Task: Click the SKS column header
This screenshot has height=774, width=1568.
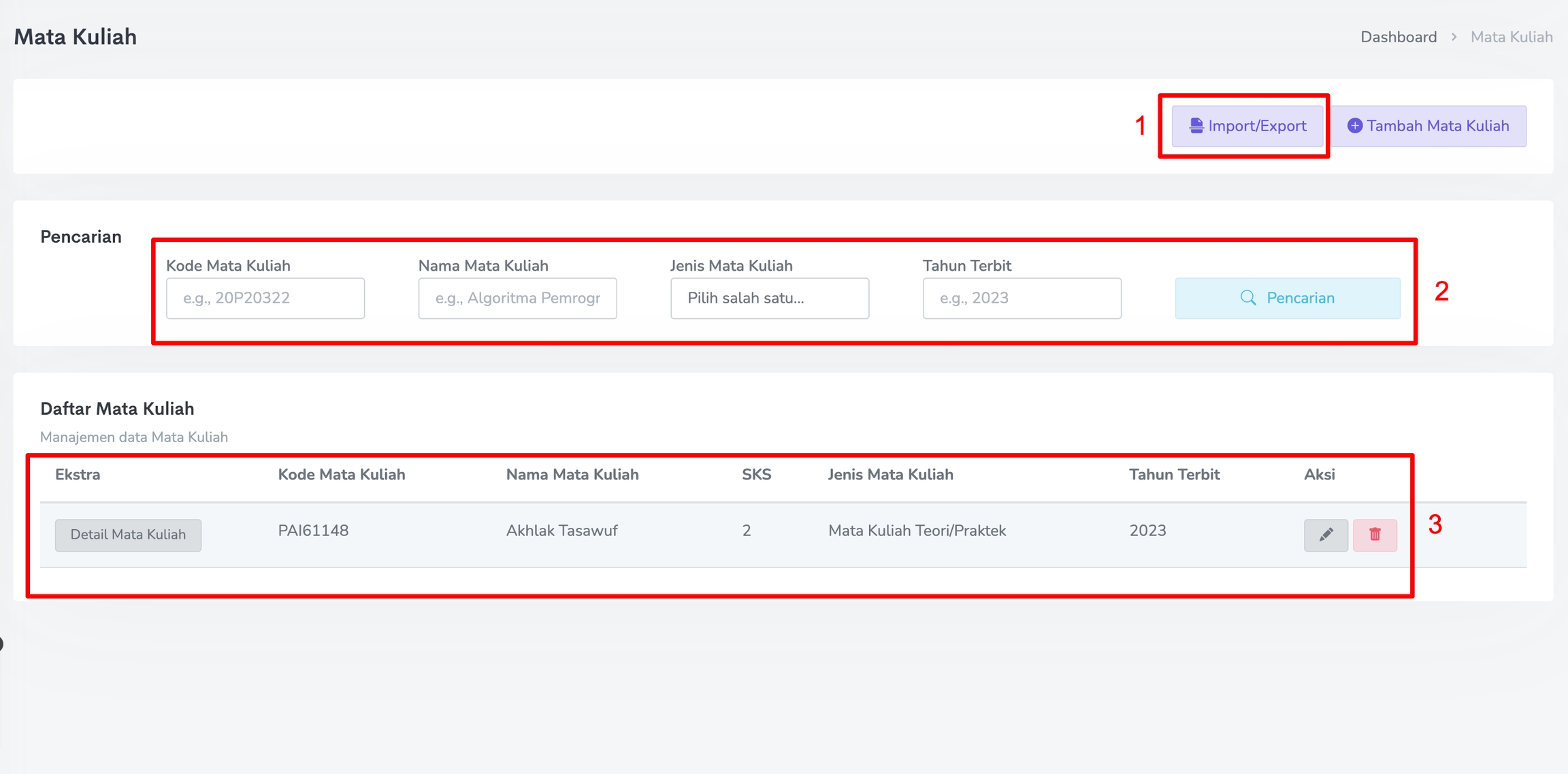Action: coord(756,475)
